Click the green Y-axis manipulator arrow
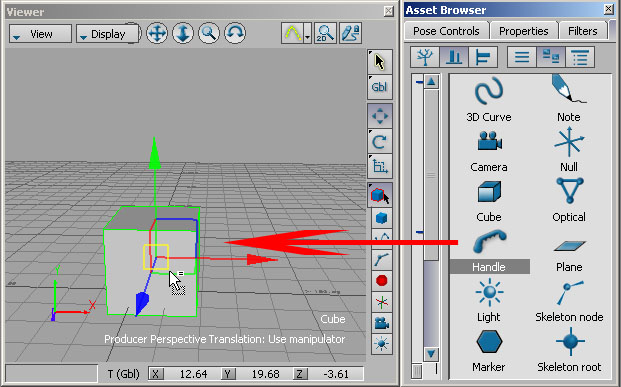The width and height of the screenshot is (621, 387). pos(154,154)
